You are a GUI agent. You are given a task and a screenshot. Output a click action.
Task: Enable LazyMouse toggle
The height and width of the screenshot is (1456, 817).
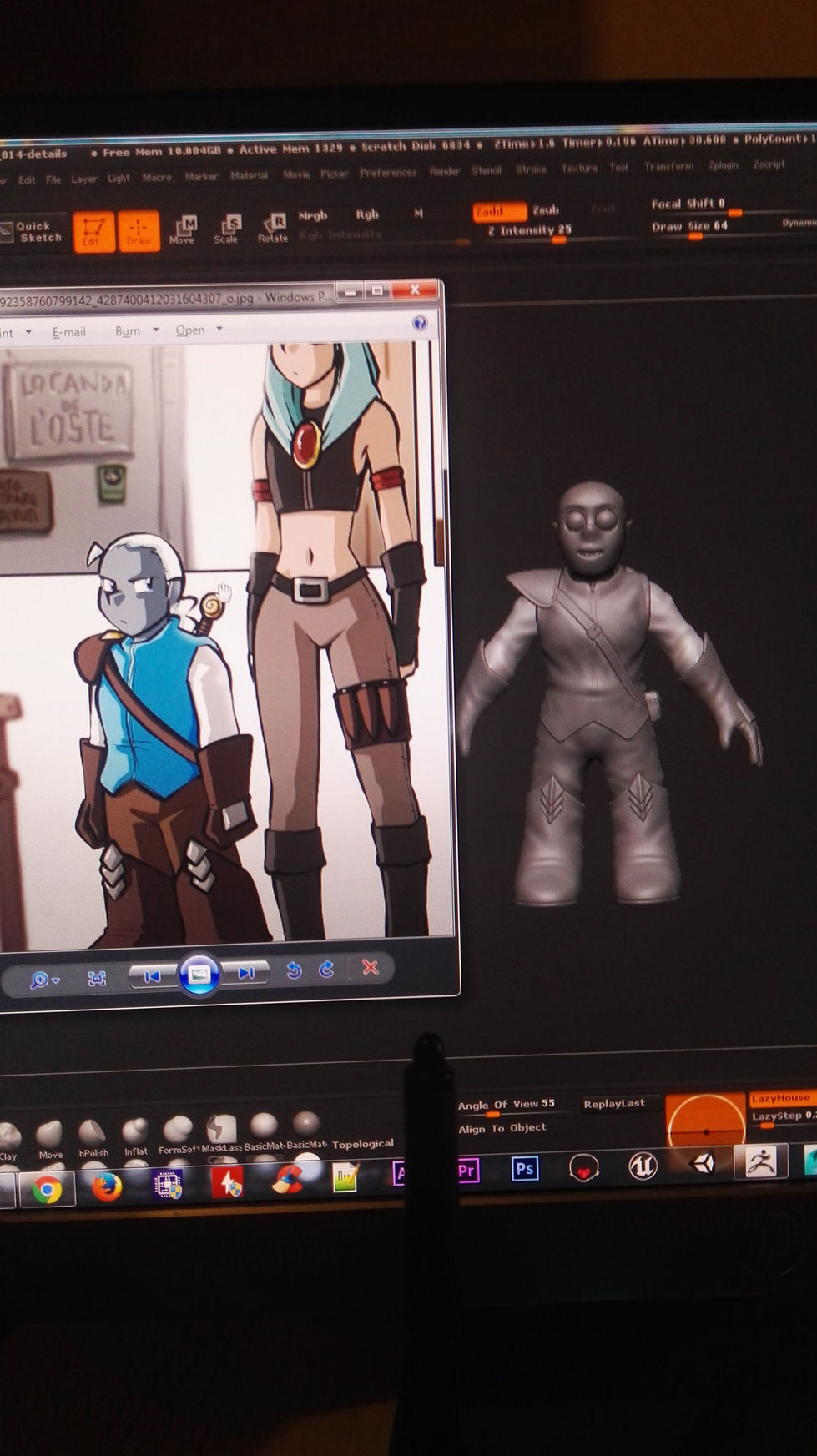783,1098
